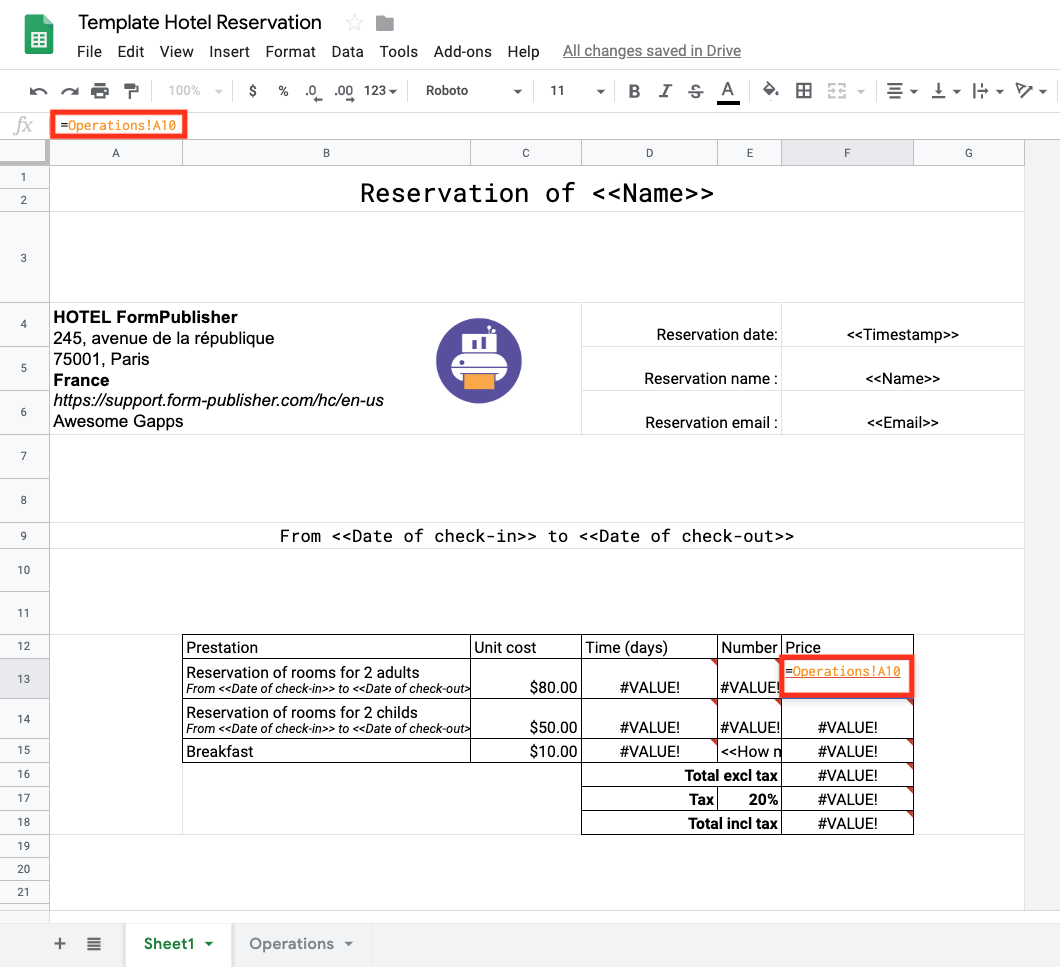Image resolution: width=1060 pixels, height=967 pixels.
Task: Open the vertical align dropdown
Action: [x=945, y=91]
